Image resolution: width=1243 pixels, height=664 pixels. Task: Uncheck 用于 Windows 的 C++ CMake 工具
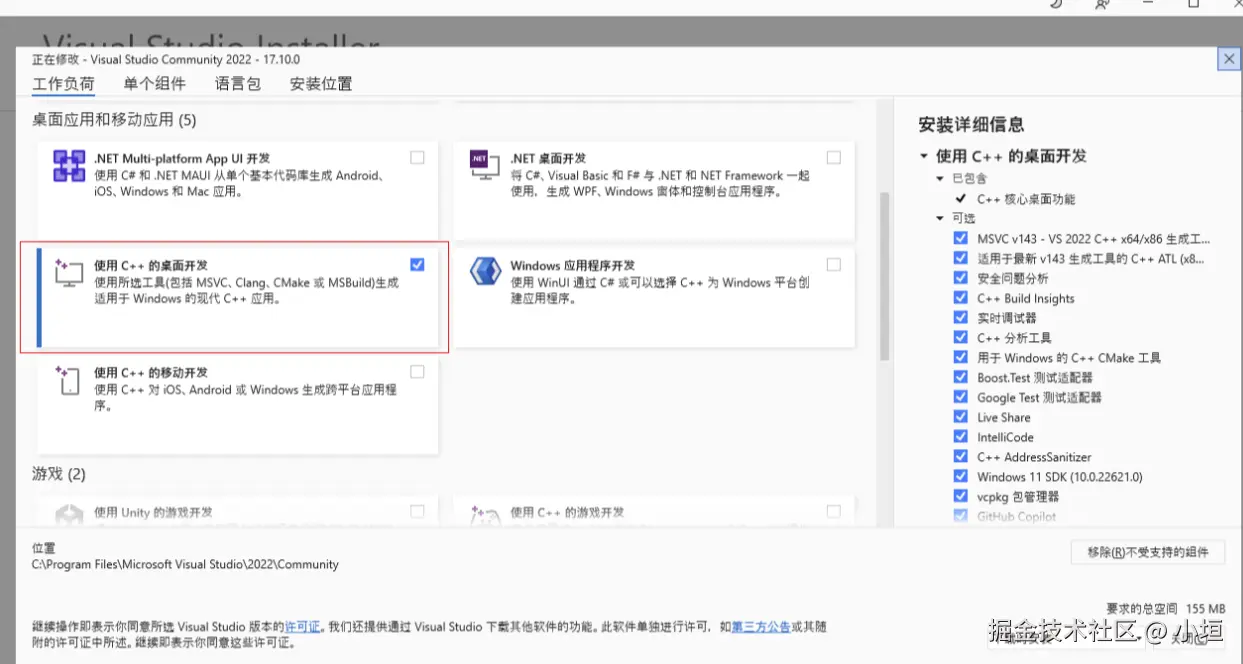click(961, 357)
